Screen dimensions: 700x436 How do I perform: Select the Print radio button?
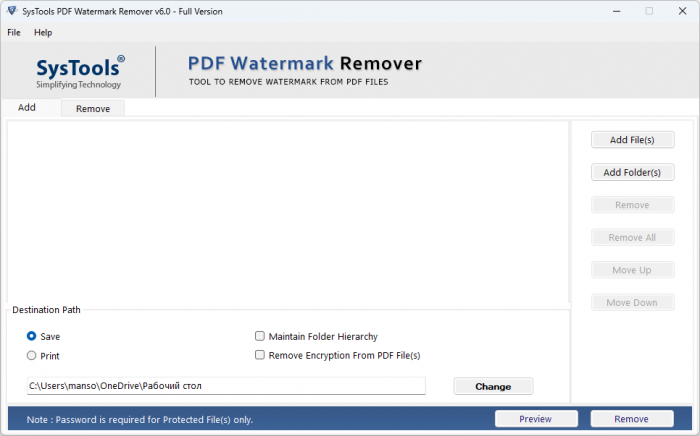click(x=31, y=356)
